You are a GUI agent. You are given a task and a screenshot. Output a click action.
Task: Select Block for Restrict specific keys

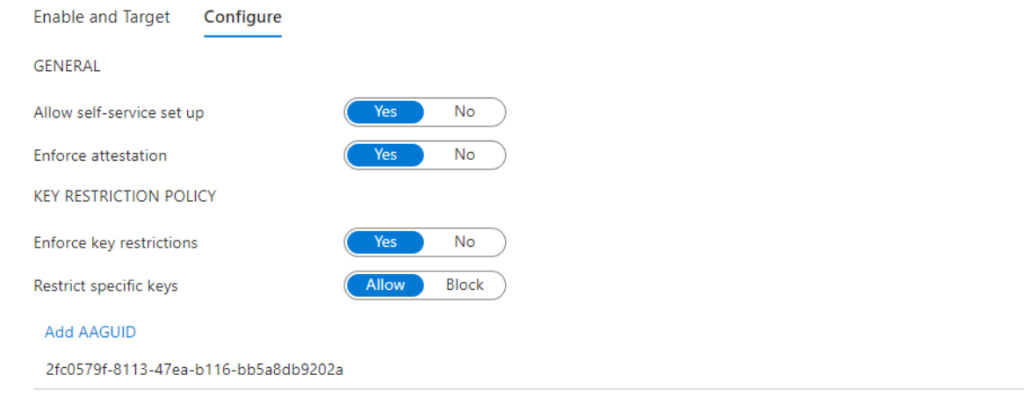click(464, 286)
